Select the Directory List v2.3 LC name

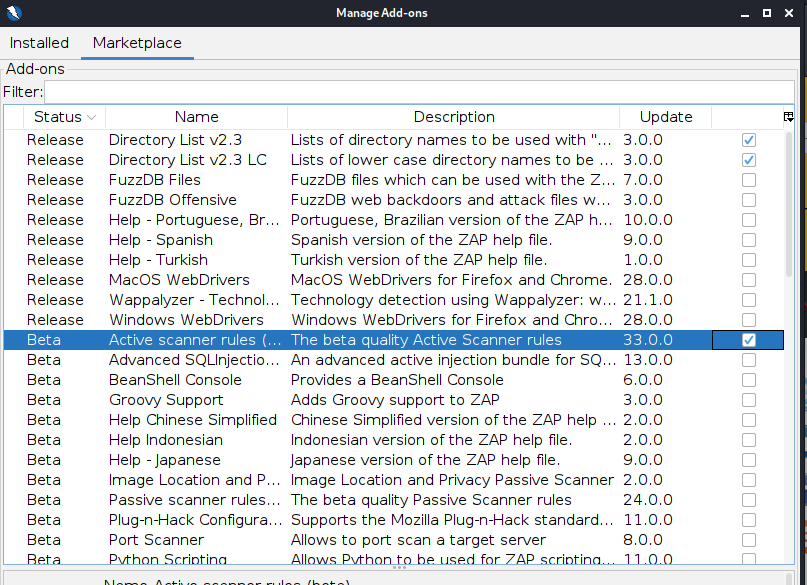pos(187,160)
